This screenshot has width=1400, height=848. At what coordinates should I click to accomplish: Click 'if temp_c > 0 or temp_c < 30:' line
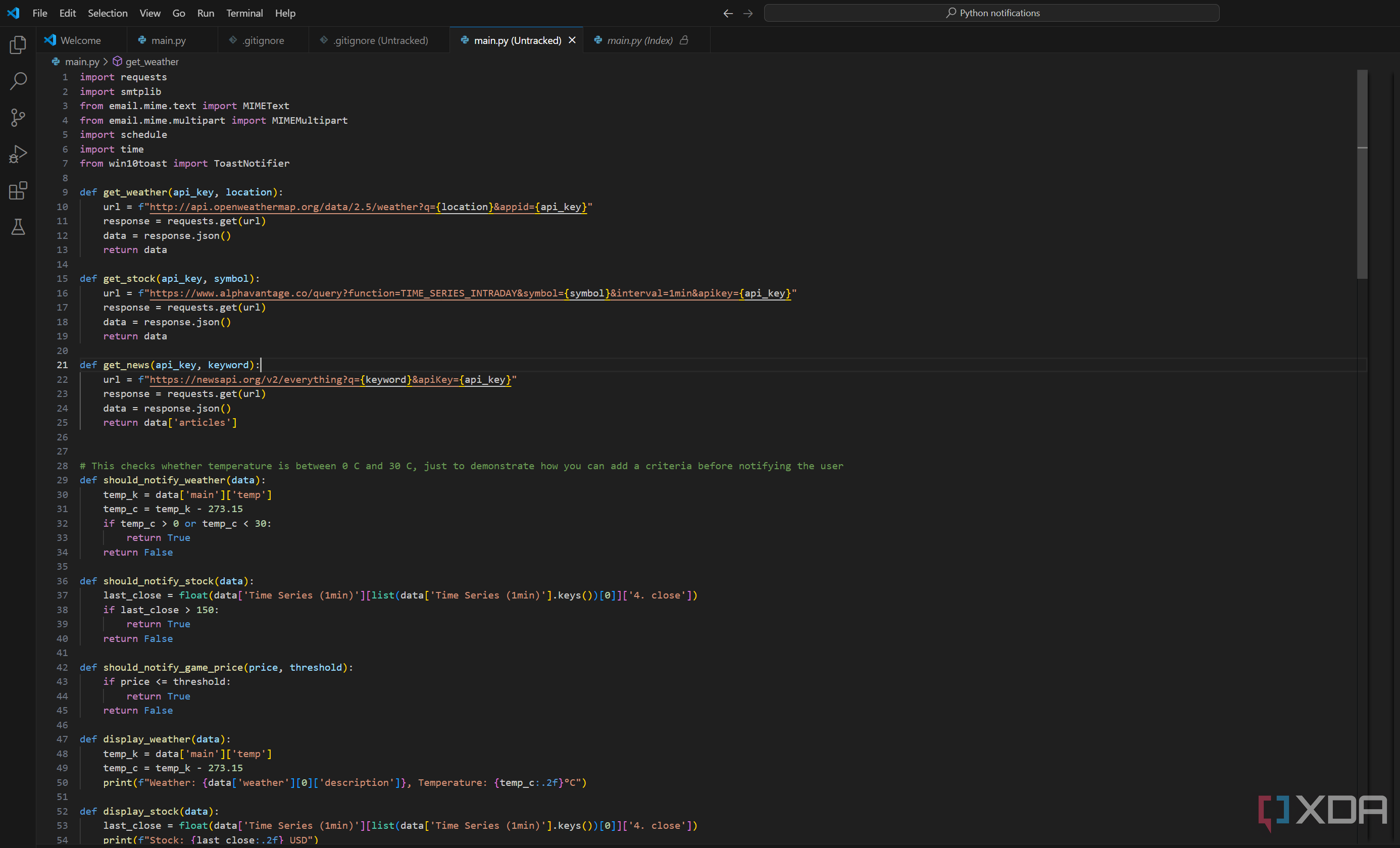[187, 523]
